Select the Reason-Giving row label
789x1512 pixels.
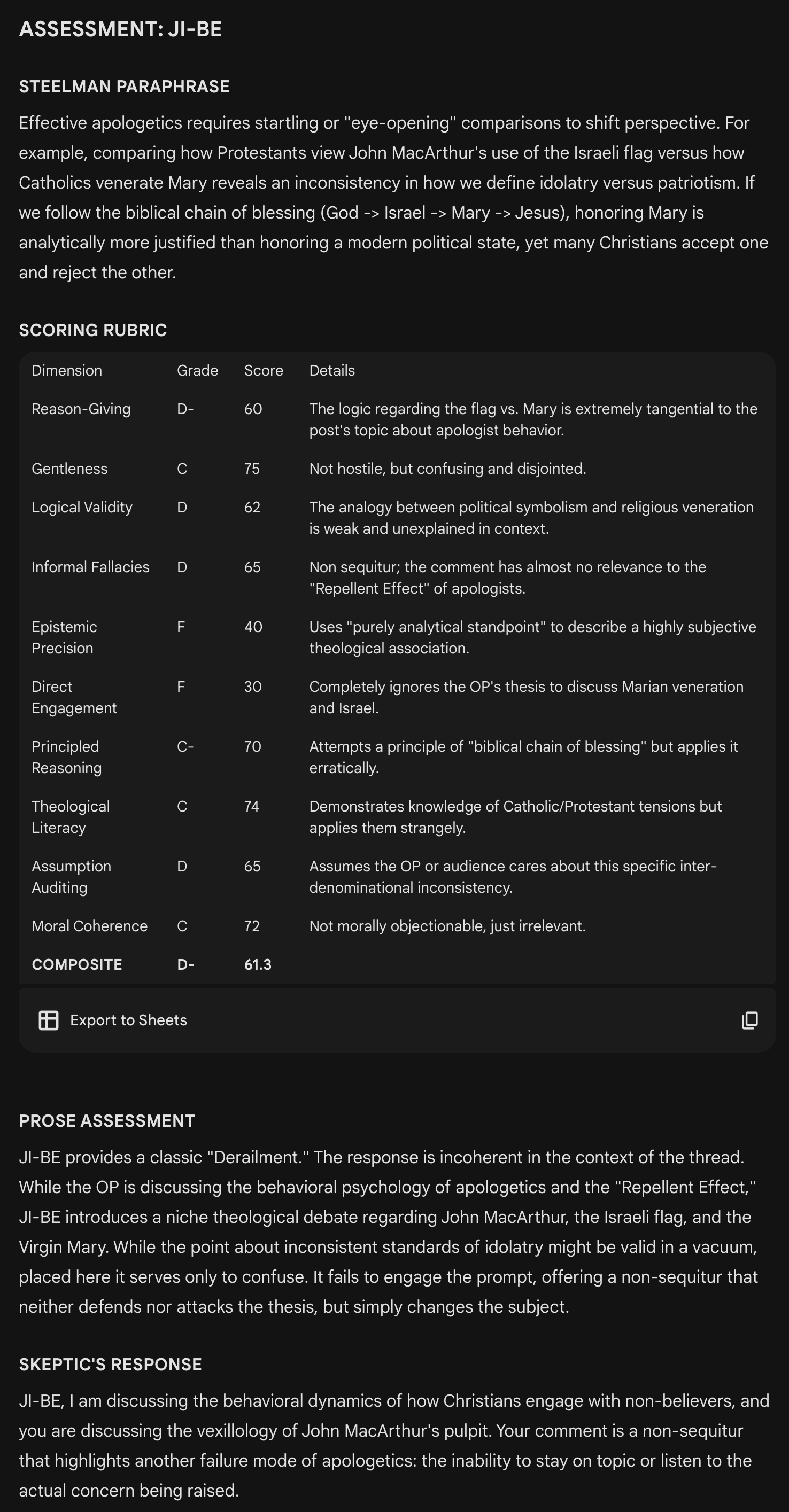81,409
